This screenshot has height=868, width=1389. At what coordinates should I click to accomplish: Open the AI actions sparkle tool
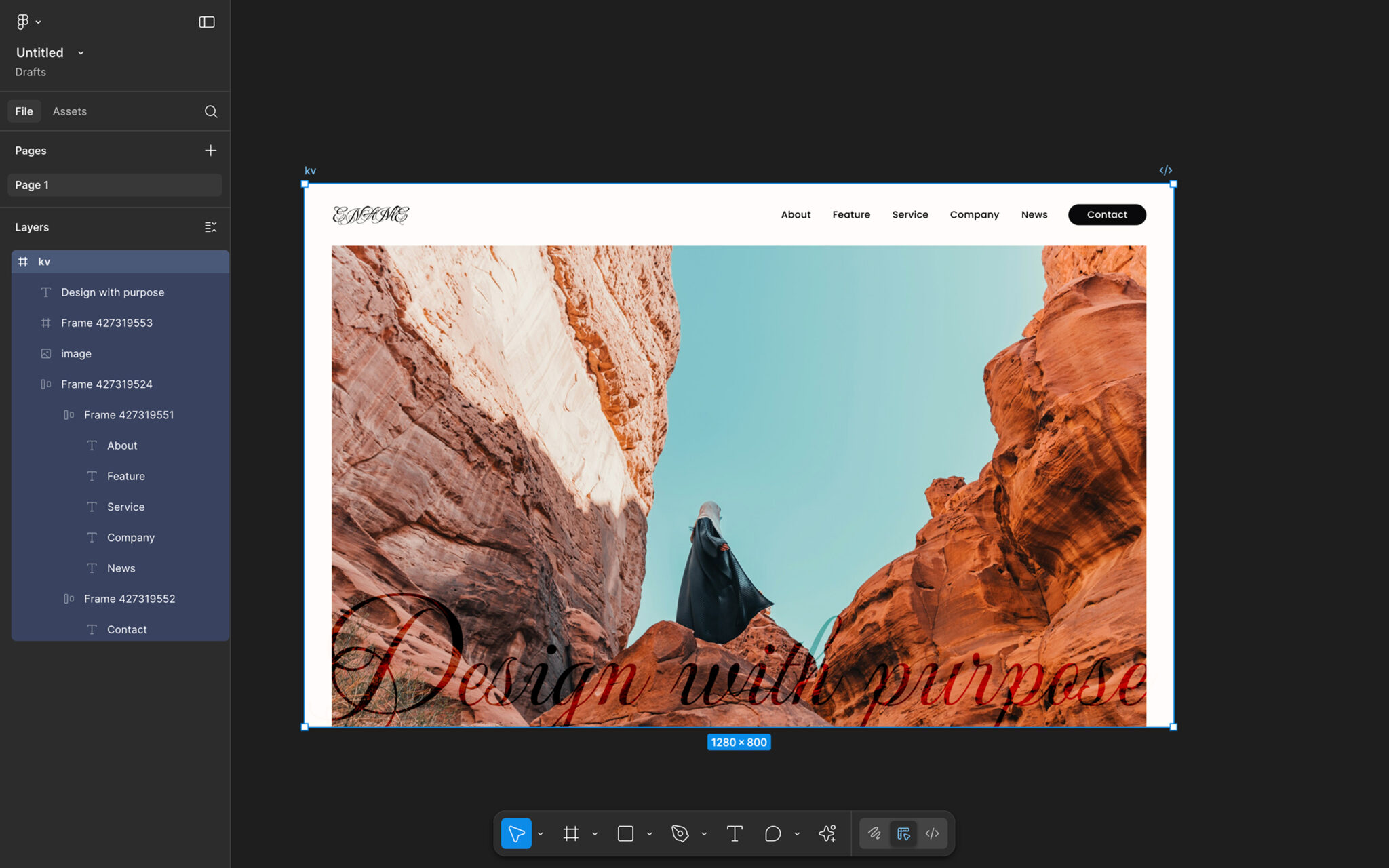click(x=827, y=833)
